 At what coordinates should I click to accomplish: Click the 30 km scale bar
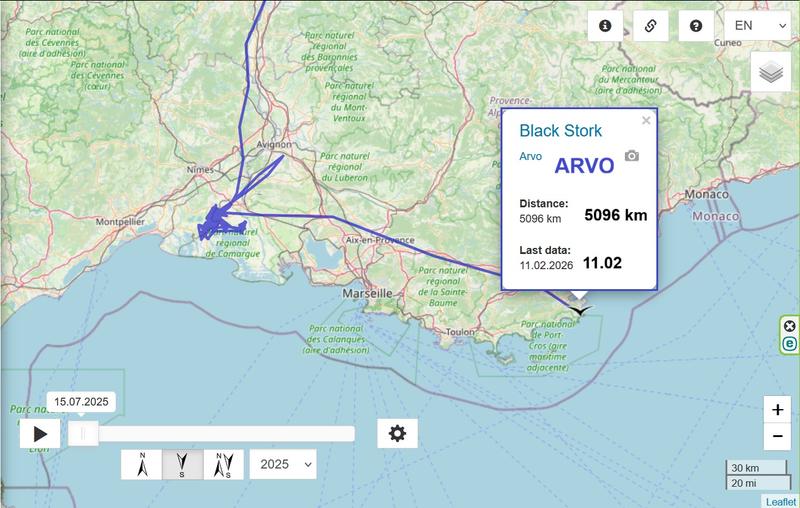point(756,468)
